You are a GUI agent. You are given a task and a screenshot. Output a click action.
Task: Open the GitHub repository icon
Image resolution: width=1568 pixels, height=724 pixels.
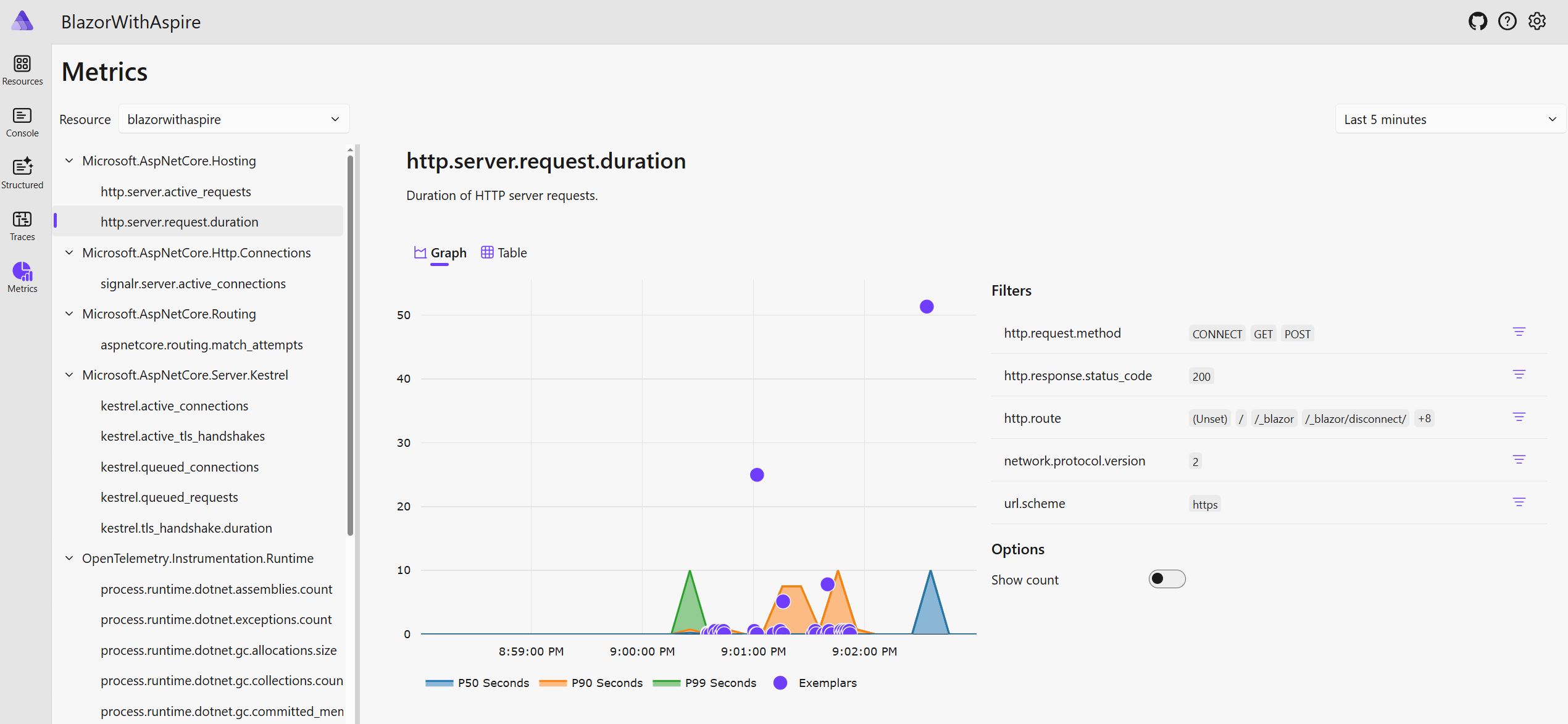point(1477,22)
